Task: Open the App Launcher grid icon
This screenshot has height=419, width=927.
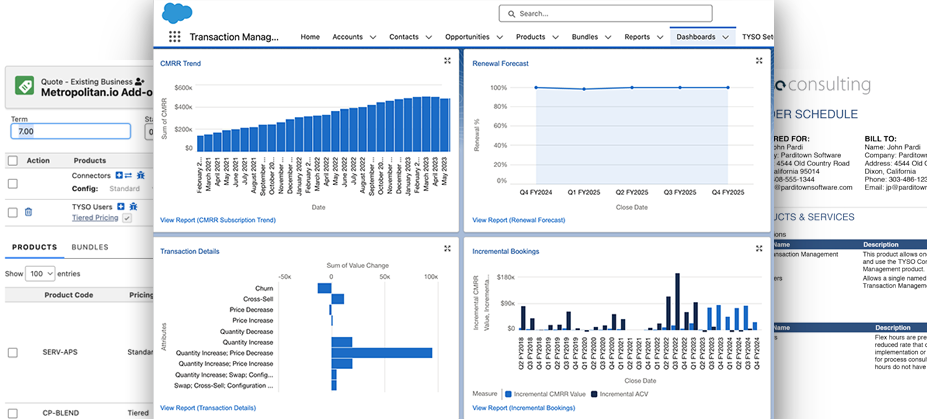Action: (175, 37)
